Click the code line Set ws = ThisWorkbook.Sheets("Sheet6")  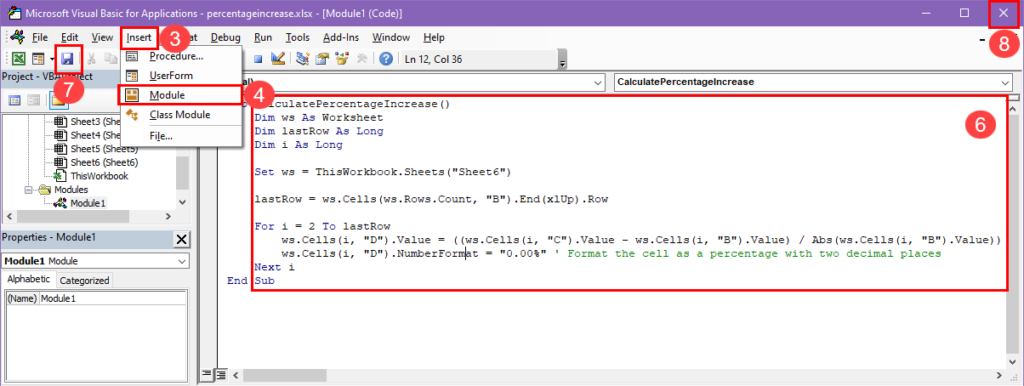pos(383,172)
